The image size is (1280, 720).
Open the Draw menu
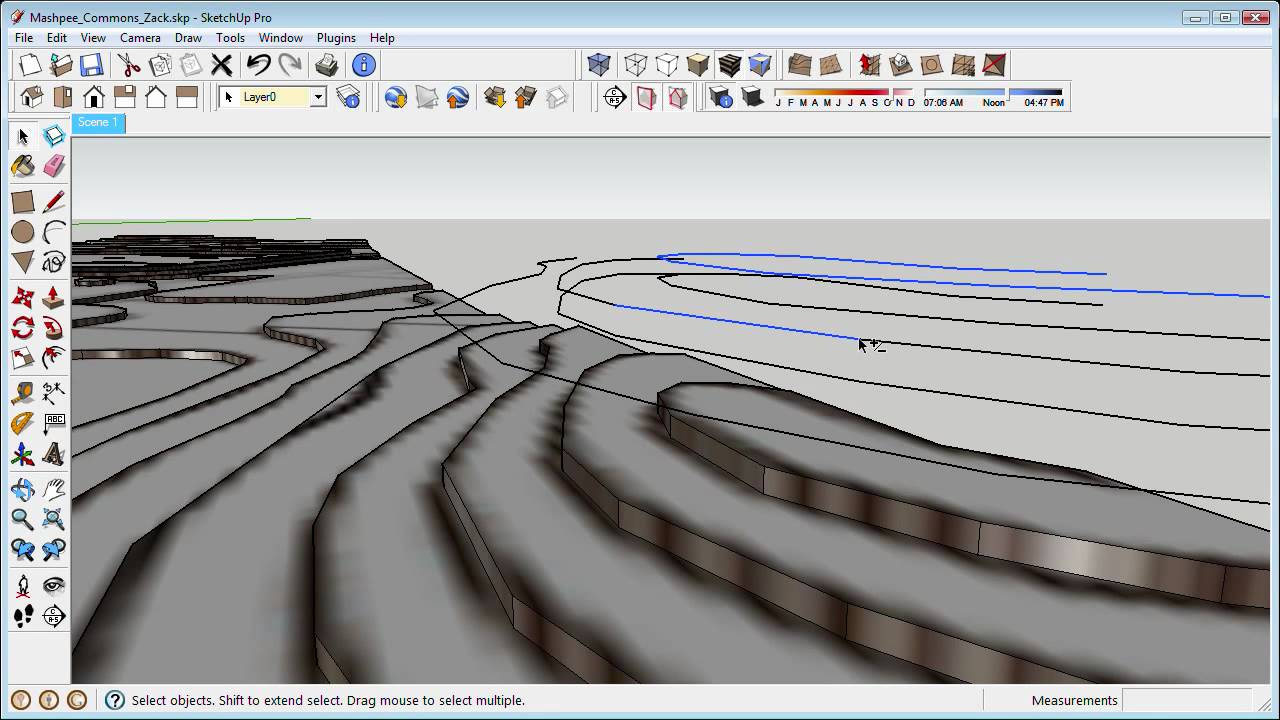tap(188, 37)
